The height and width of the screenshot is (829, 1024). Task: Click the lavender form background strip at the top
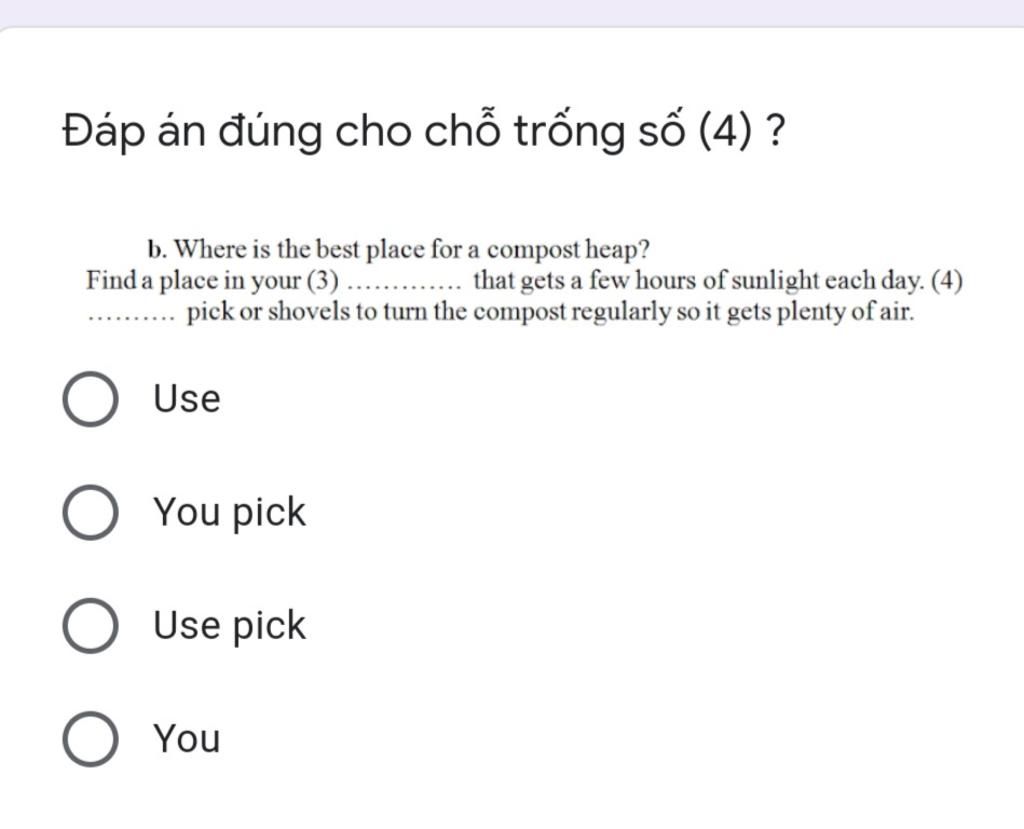tap(512, 12)
